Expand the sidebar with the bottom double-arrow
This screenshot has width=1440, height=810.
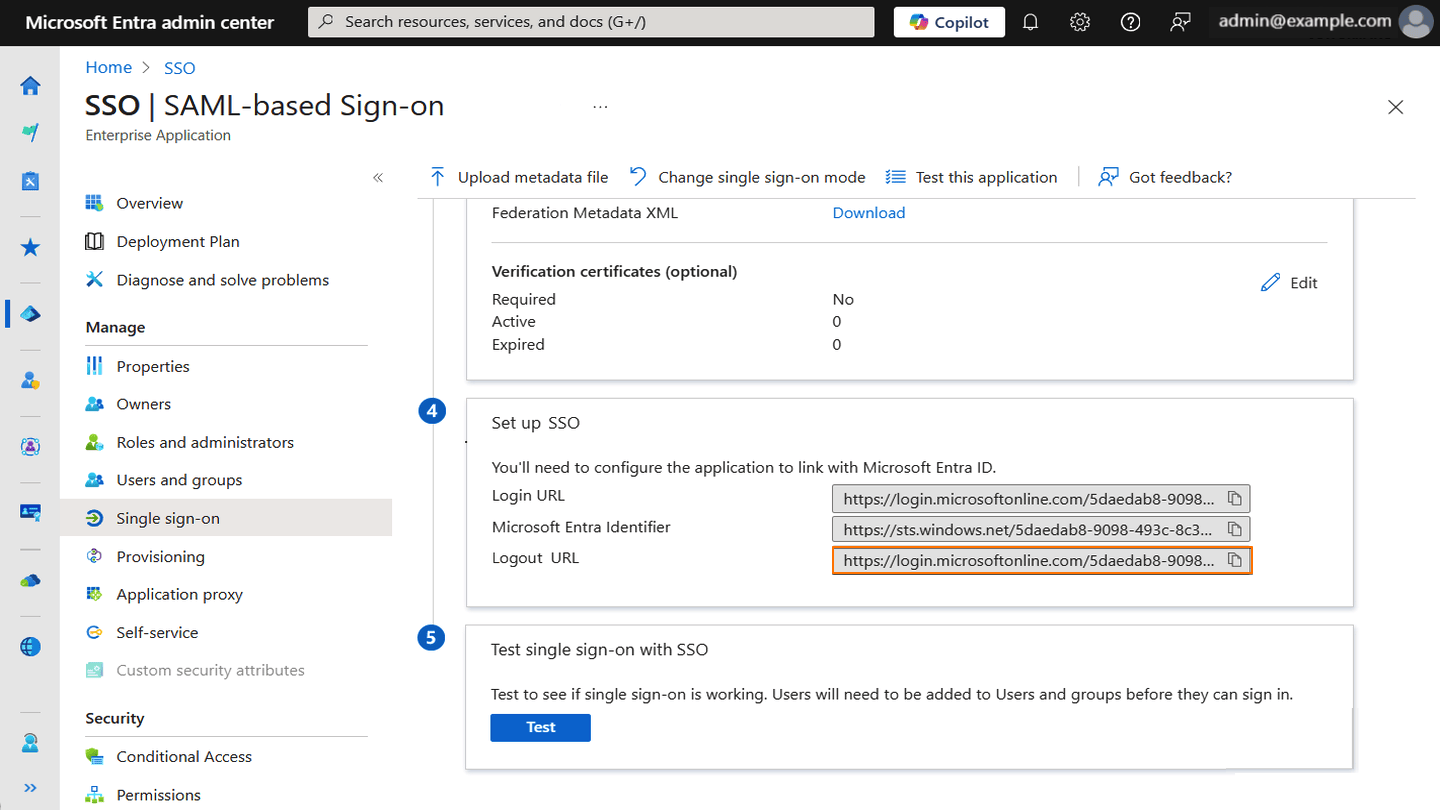pos(31,787)
